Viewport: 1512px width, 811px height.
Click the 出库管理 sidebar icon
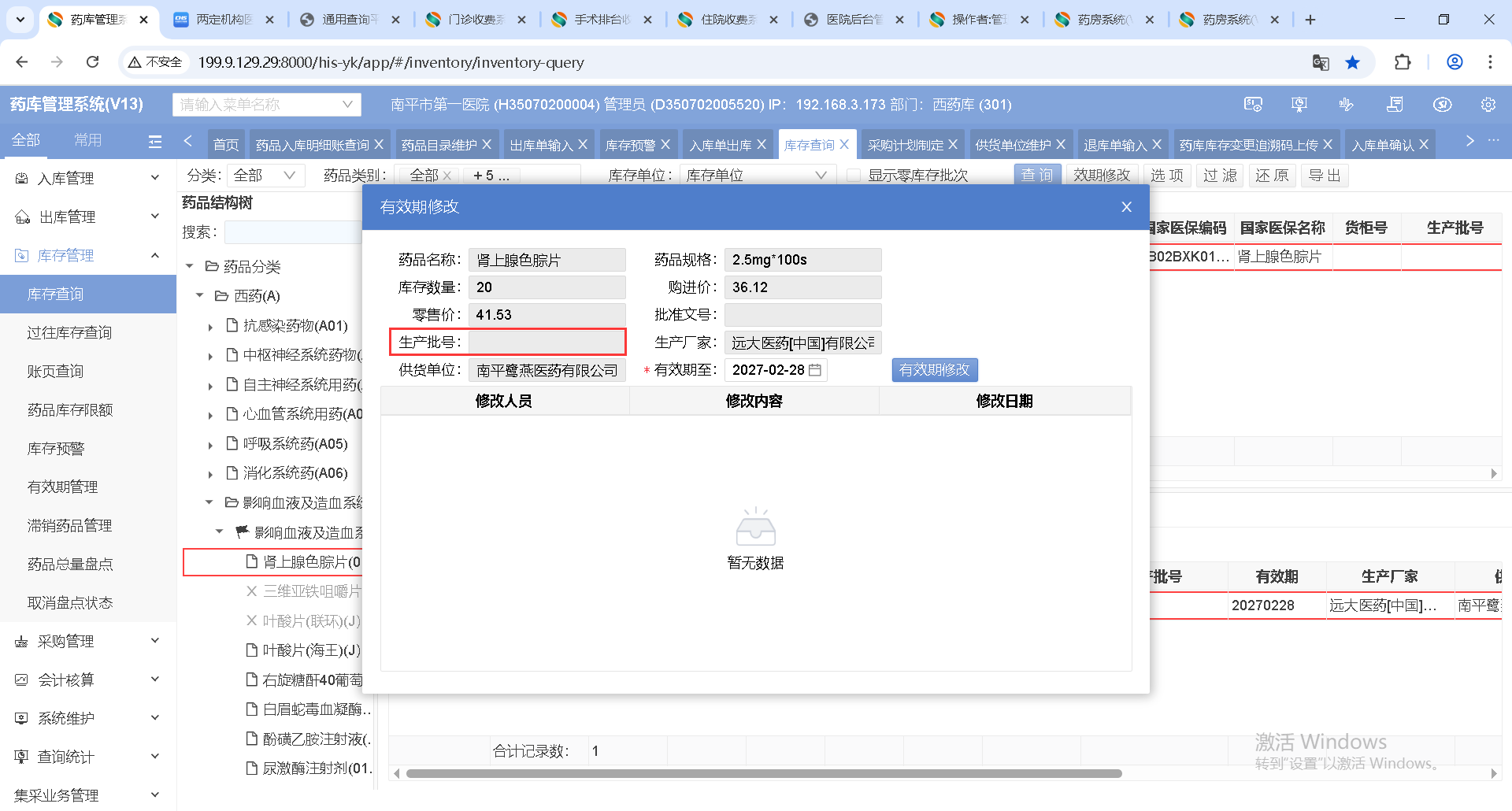pos(22,217)
